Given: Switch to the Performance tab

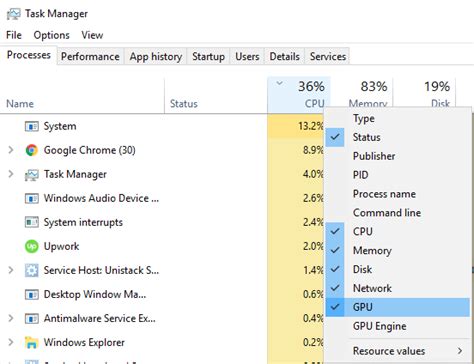Looking at the screenshot, I should (90, 56).
